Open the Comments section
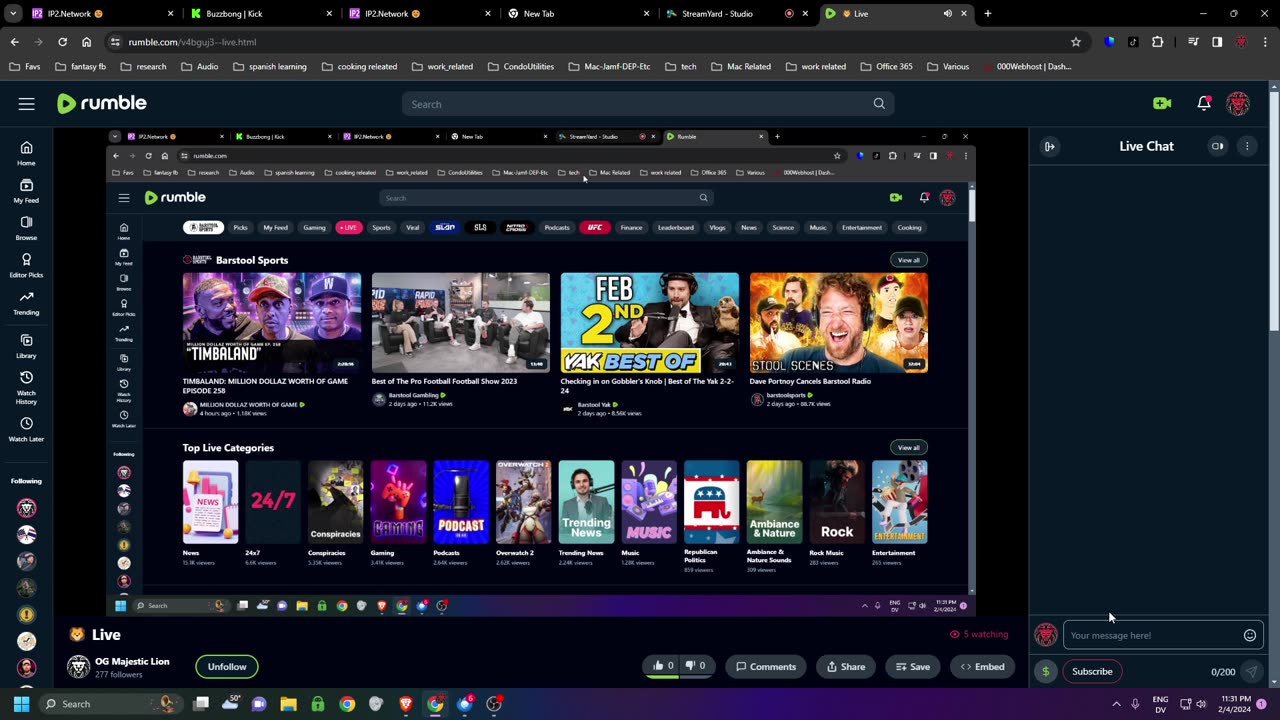Screen dimensions: 1280x720 tap(766, 667)
